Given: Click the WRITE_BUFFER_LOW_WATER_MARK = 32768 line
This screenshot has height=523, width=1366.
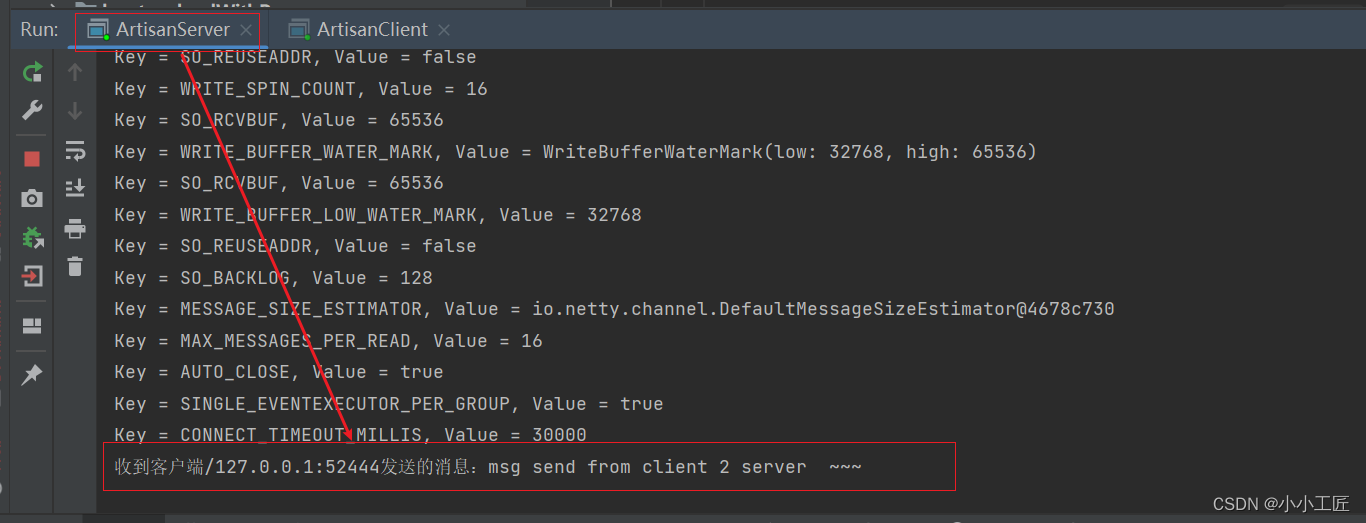Looking at the screenshot, I should (x=378, y=215).
